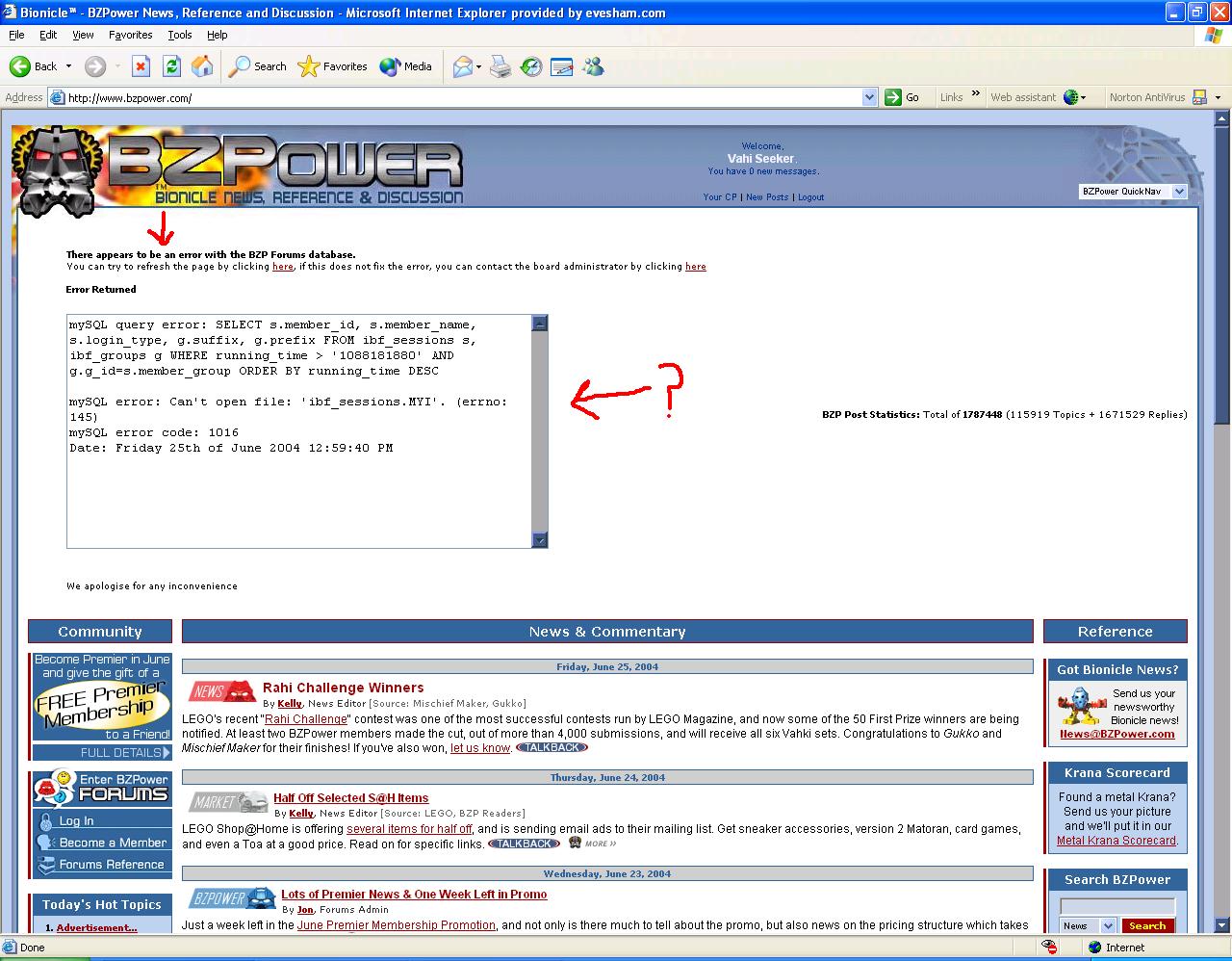Click the red NEWS category icon
Viewport: 1232px width, 961px height.
click(x=221, y=691)
